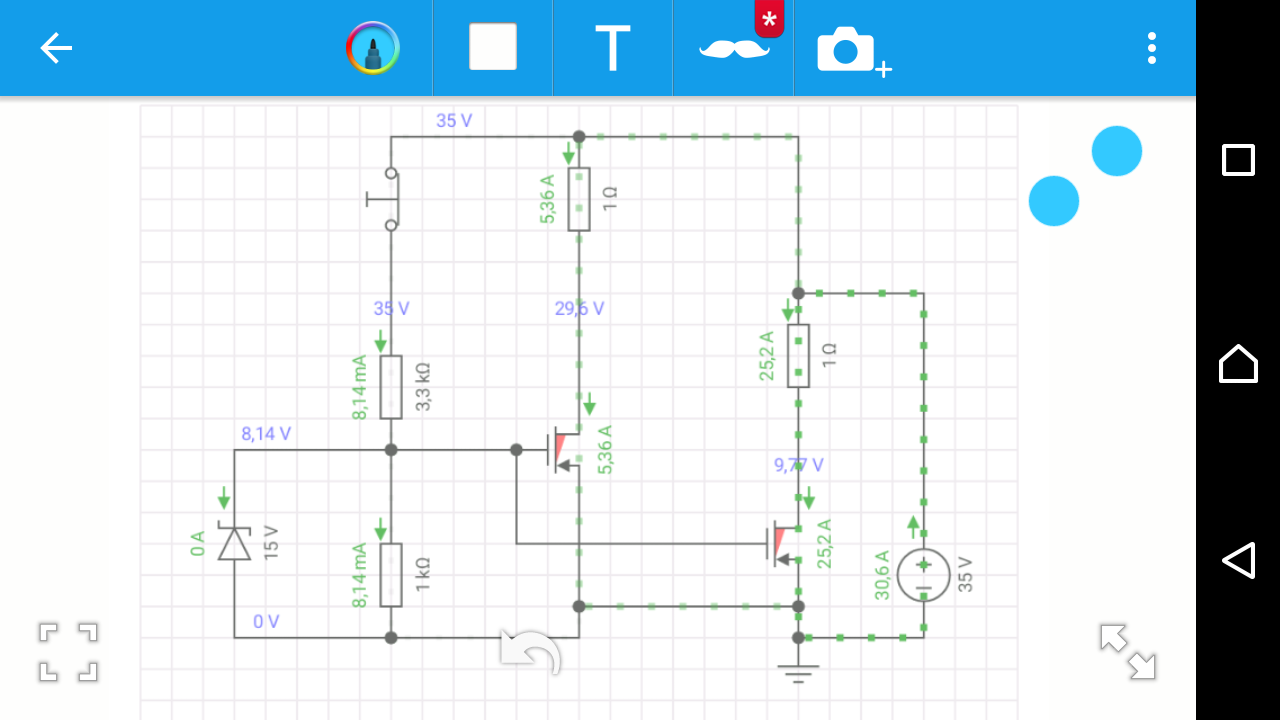Tap the push-button switch symbol

click(383, 199)
